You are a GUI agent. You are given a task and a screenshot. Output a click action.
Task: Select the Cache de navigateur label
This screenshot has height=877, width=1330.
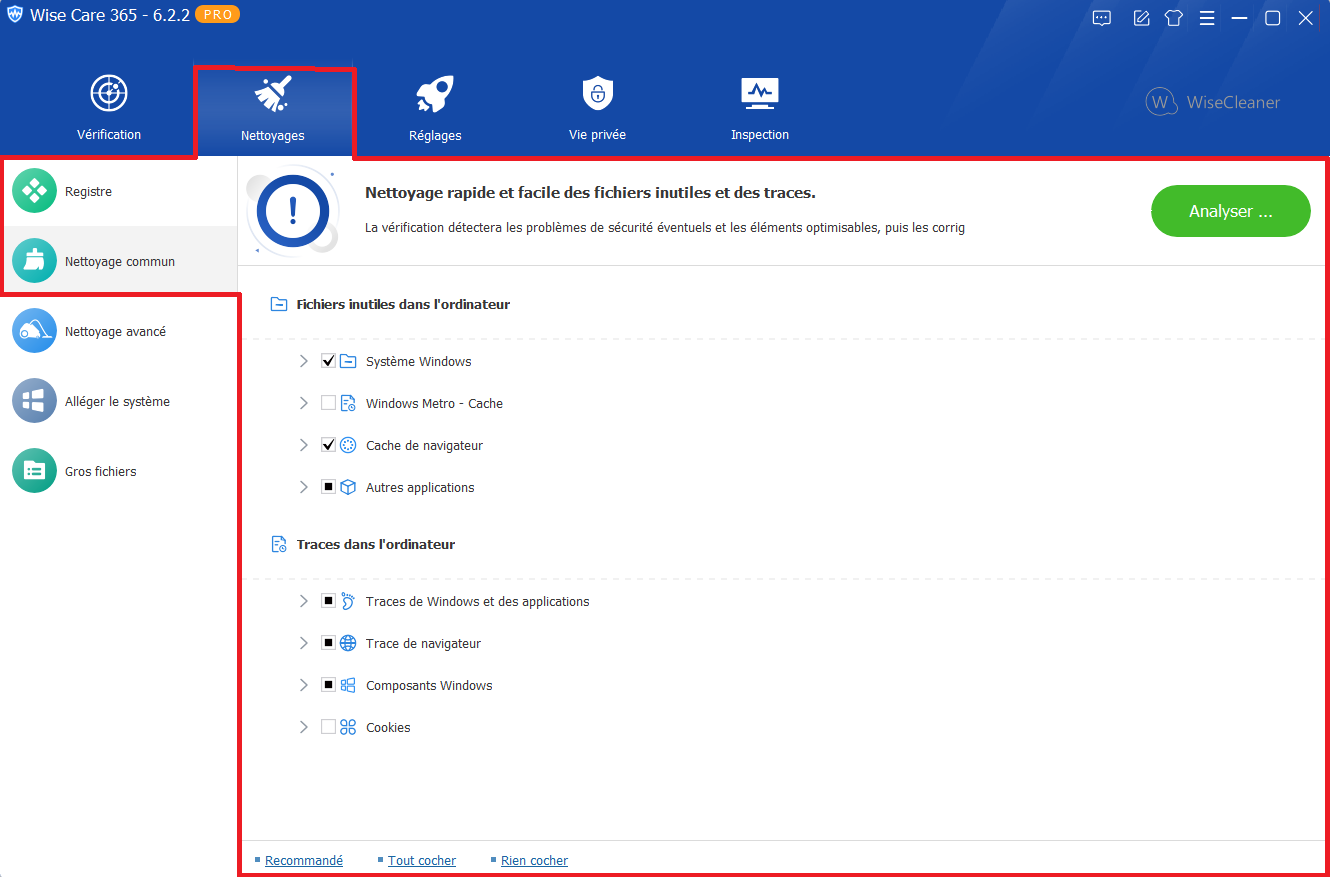point(424,445)
